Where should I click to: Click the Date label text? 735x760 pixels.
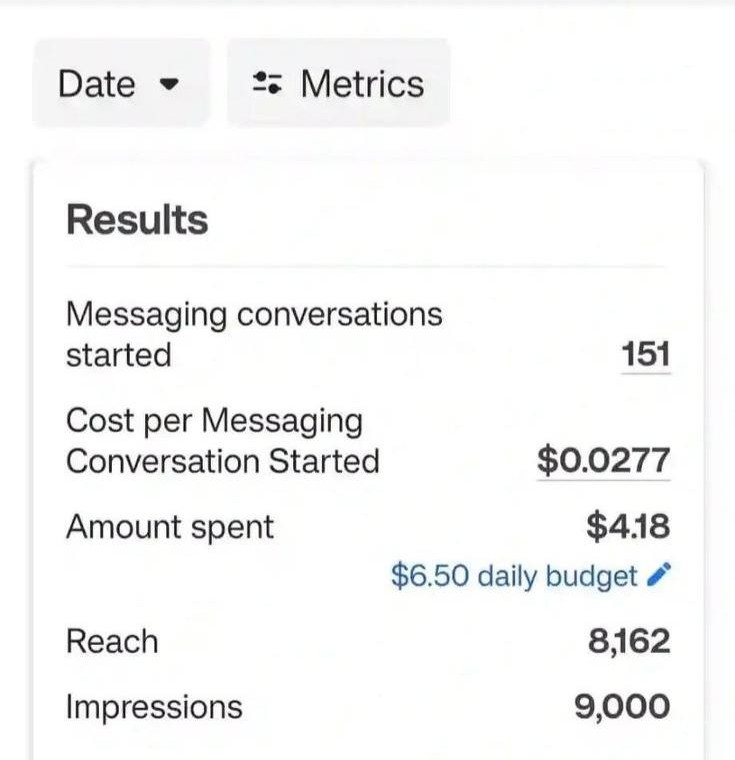(x=96, y=83)
